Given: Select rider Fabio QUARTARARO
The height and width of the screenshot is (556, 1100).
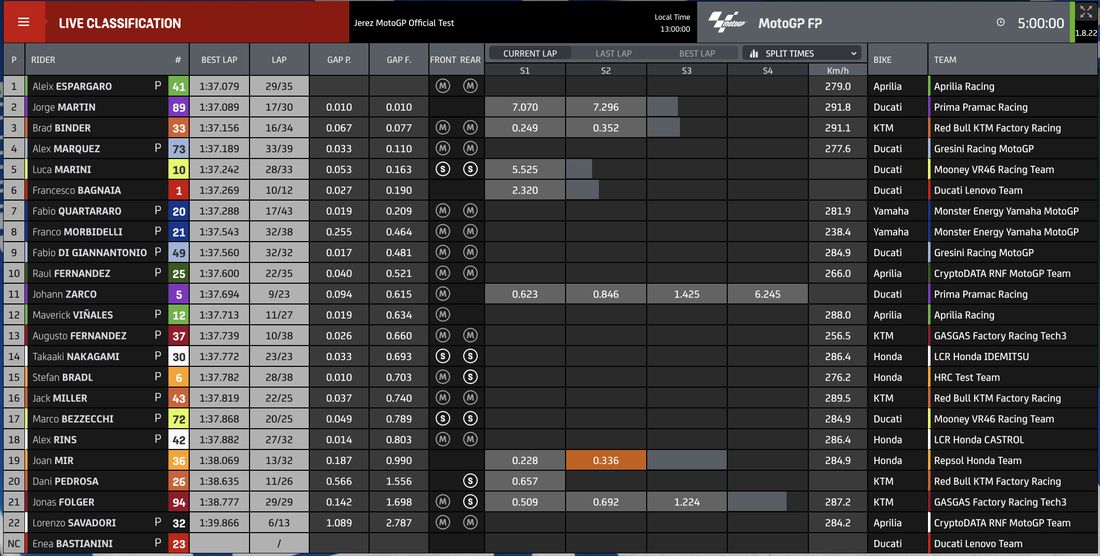Looking at the screenshot, I should tap(76, 211).
